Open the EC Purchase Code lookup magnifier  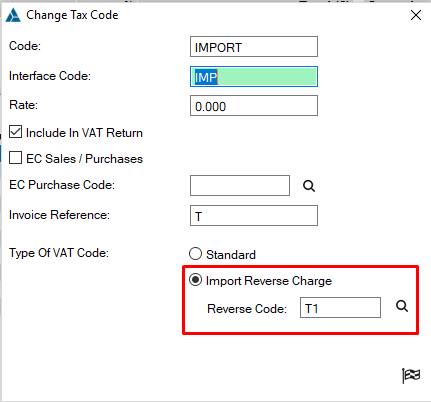pyautogui.click(x=309, y=186)
